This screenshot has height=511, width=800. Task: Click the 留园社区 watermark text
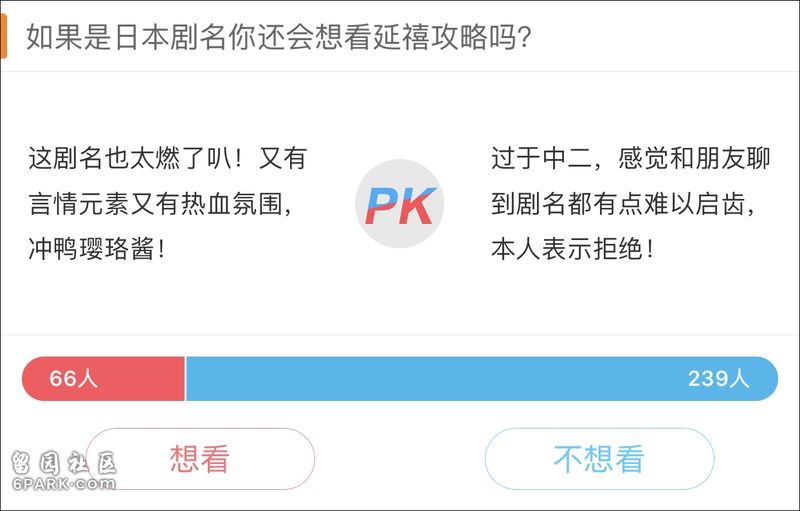pos(64,463)
